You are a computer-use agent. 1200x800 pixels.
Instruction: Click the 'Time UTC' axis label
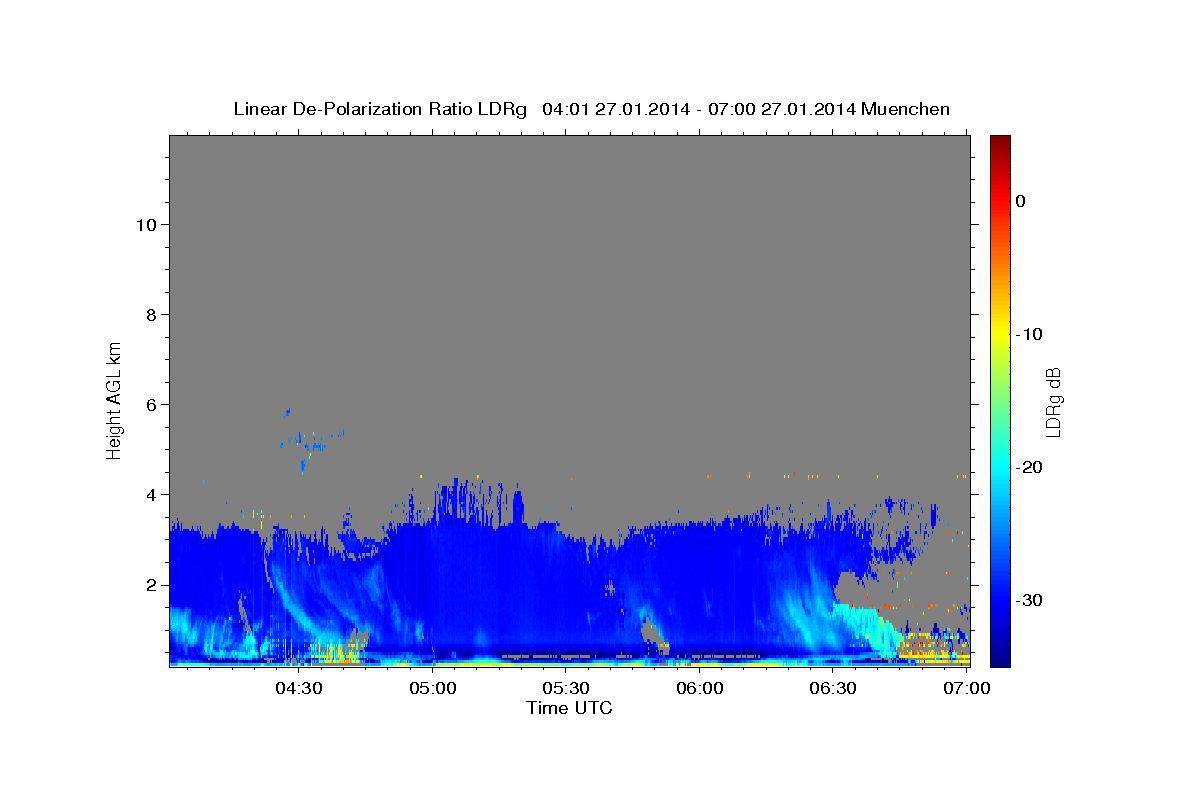pyautogui.click(x=569, y=708)
